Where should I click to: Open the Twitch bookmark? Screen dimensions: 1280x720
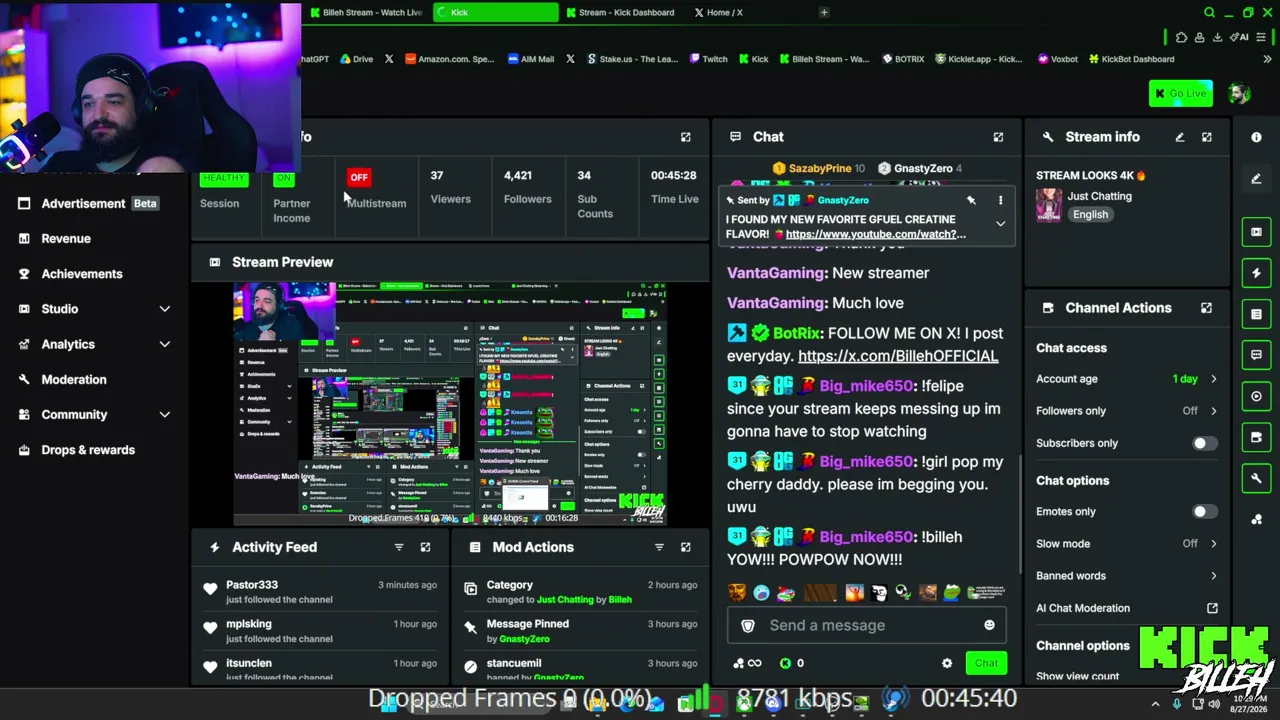708,59
